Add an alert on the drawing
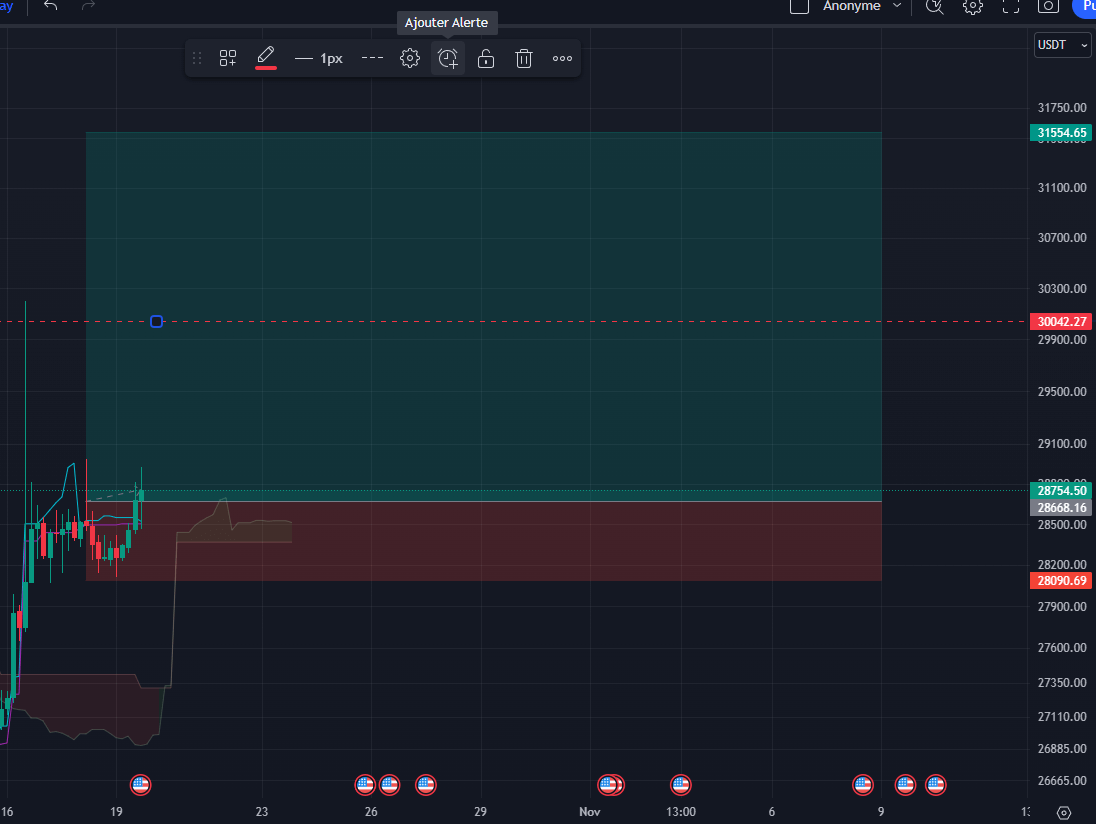Viewport: 1096px width, 824px height. [x=447, y=58]
